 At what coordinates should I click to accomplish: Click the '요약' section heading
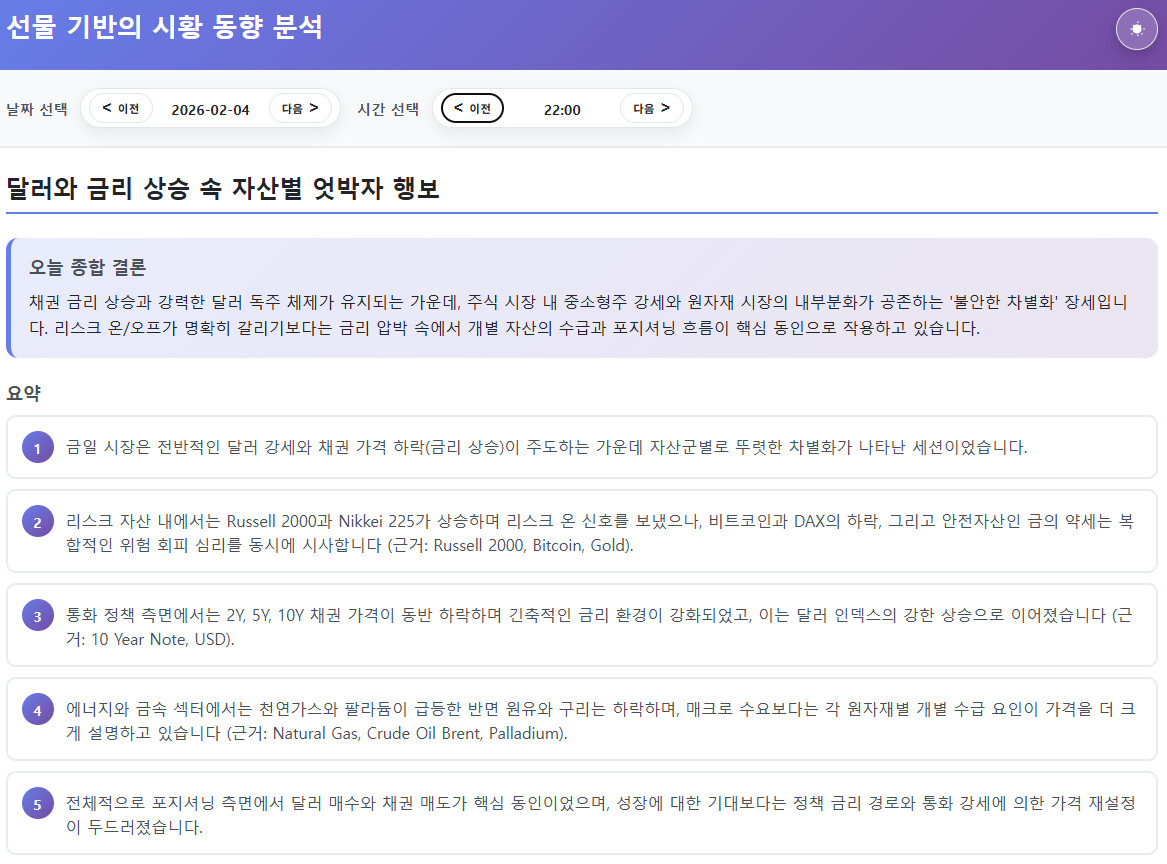[23, 393]
